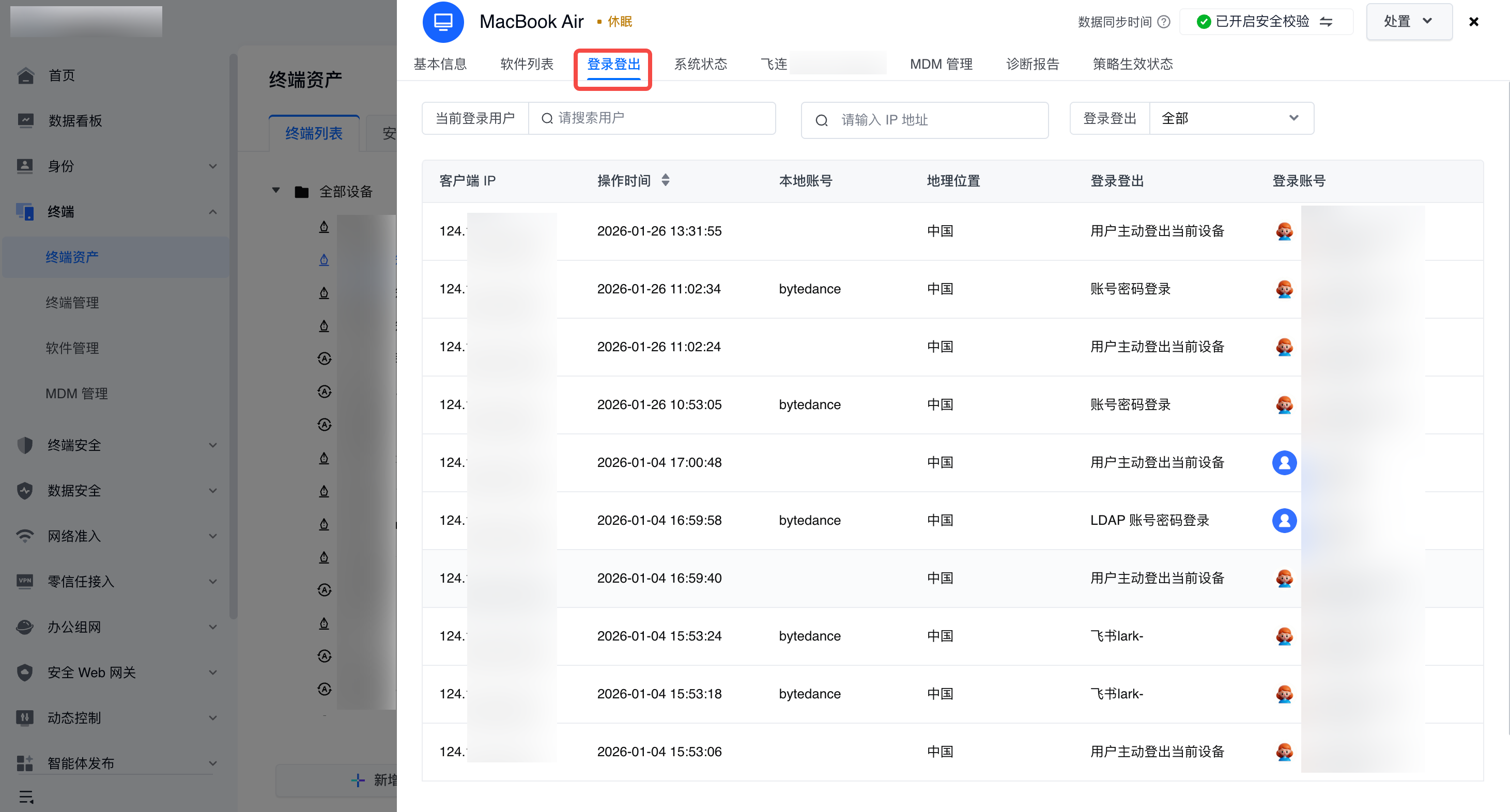1510x812 pixels.
Task: Click the timestamp 2026-01-26 13:31:55
Action: click(x=659, y=231)
